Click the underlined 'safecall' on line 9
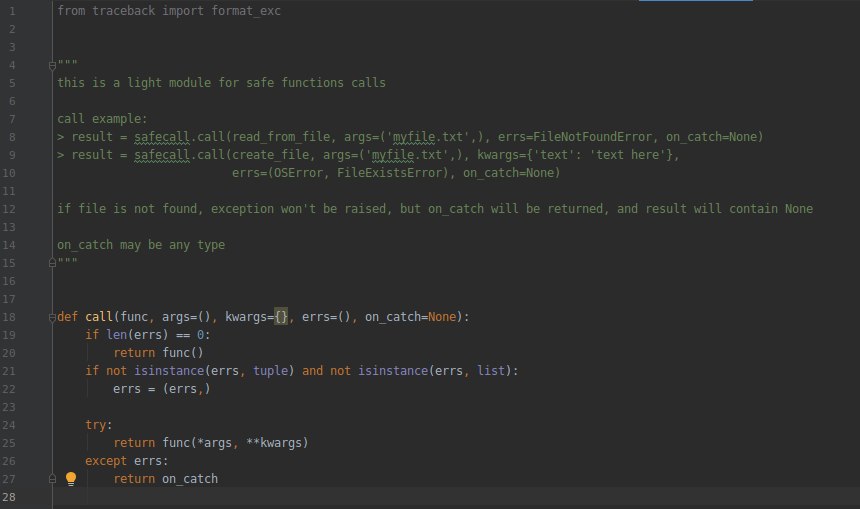860x509 pixels. [x=162, y=155]
